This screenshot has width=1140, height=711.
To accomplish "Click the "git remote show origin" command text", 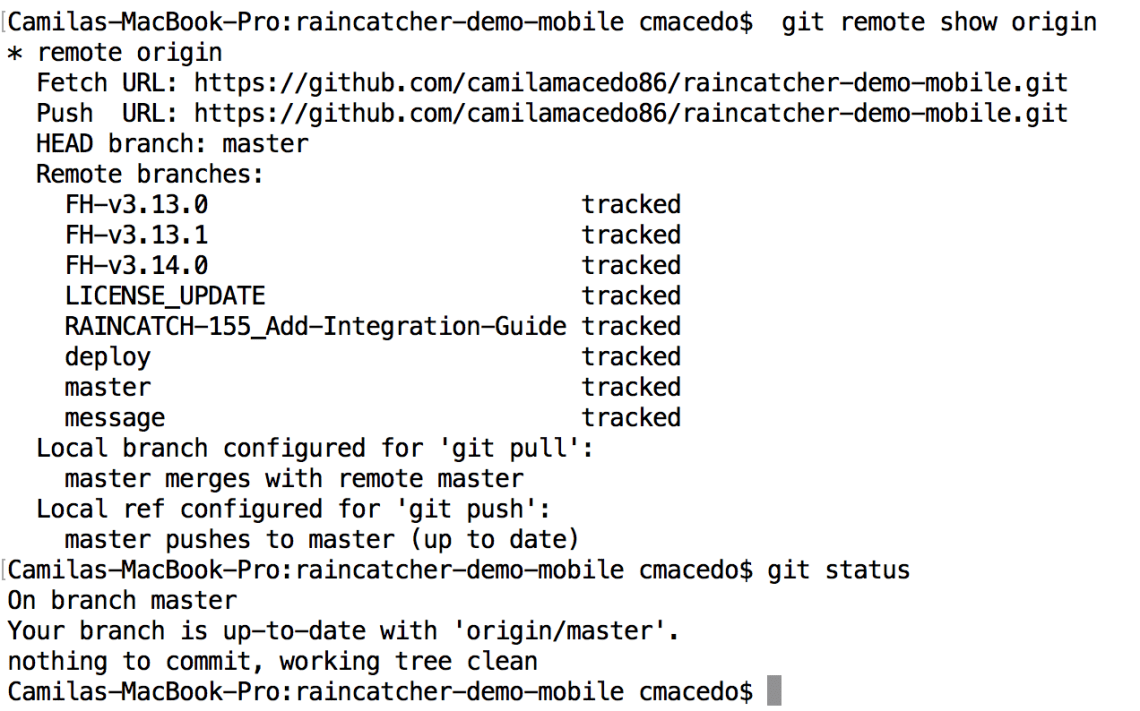I will [939, 22].
